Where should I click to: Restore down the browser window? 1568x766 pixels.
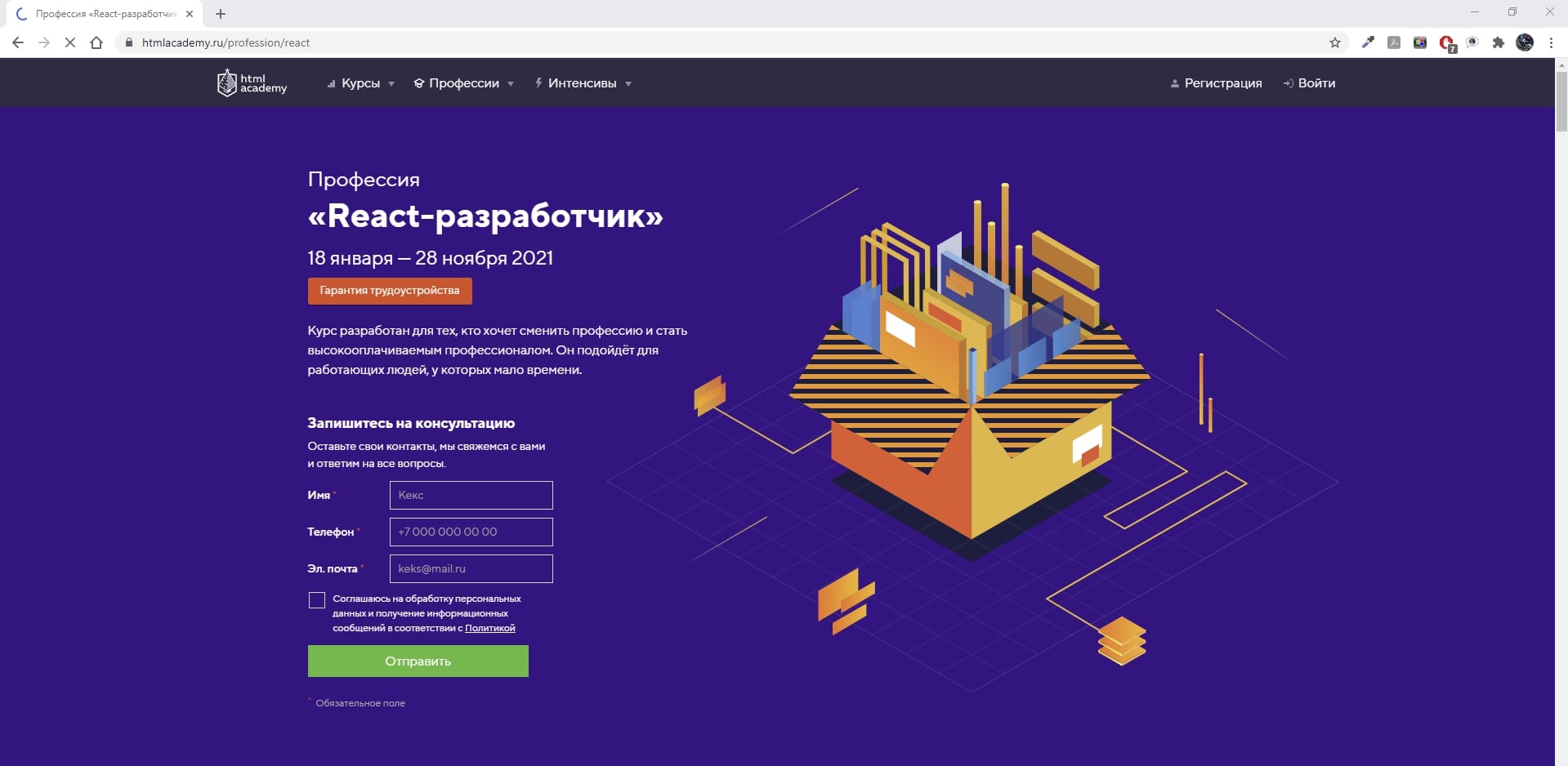pos(1512,11)
